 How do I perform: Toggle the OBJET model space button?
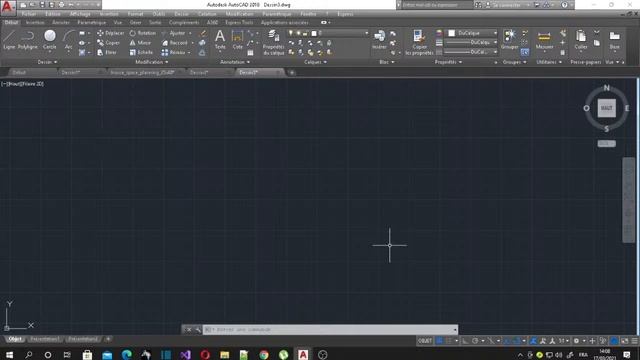point(425,341)
